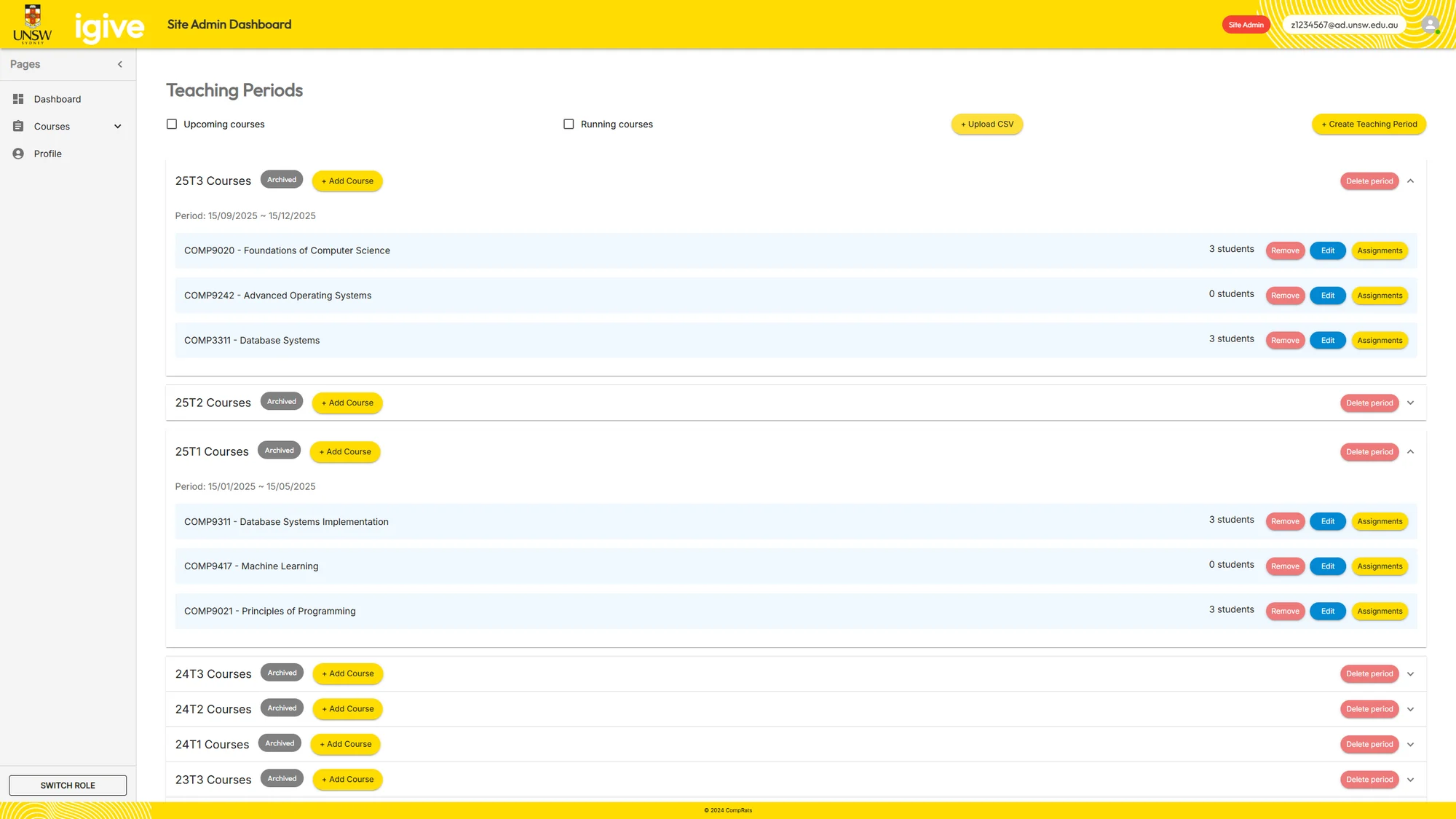This screenshot has width=1456, height=819.
Task: Delete the 24T3 teaching period
Action: coord(1369,674)
